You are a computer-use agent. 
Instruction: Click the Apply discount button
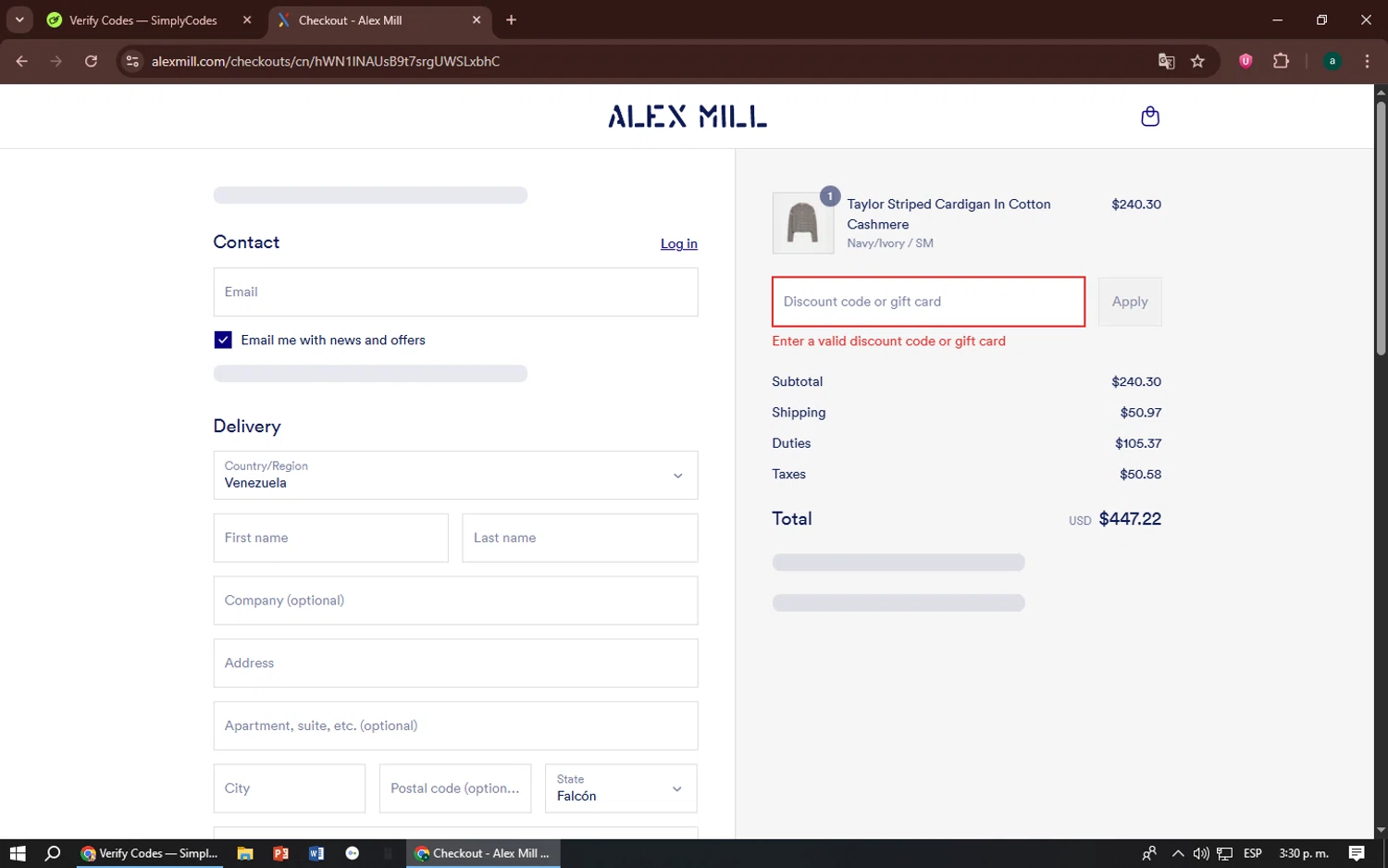coord(1129,302)
